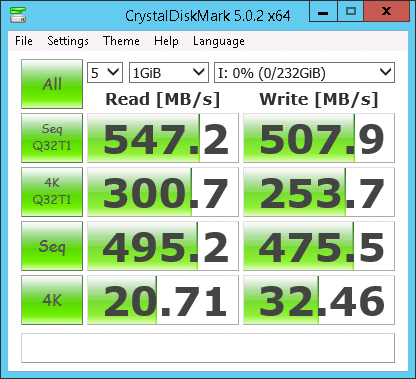Image resolution: width=416 pixels, height=379 pixels.
Task: Start the Seq Q32T1 test
Action: tap(52, 138)
